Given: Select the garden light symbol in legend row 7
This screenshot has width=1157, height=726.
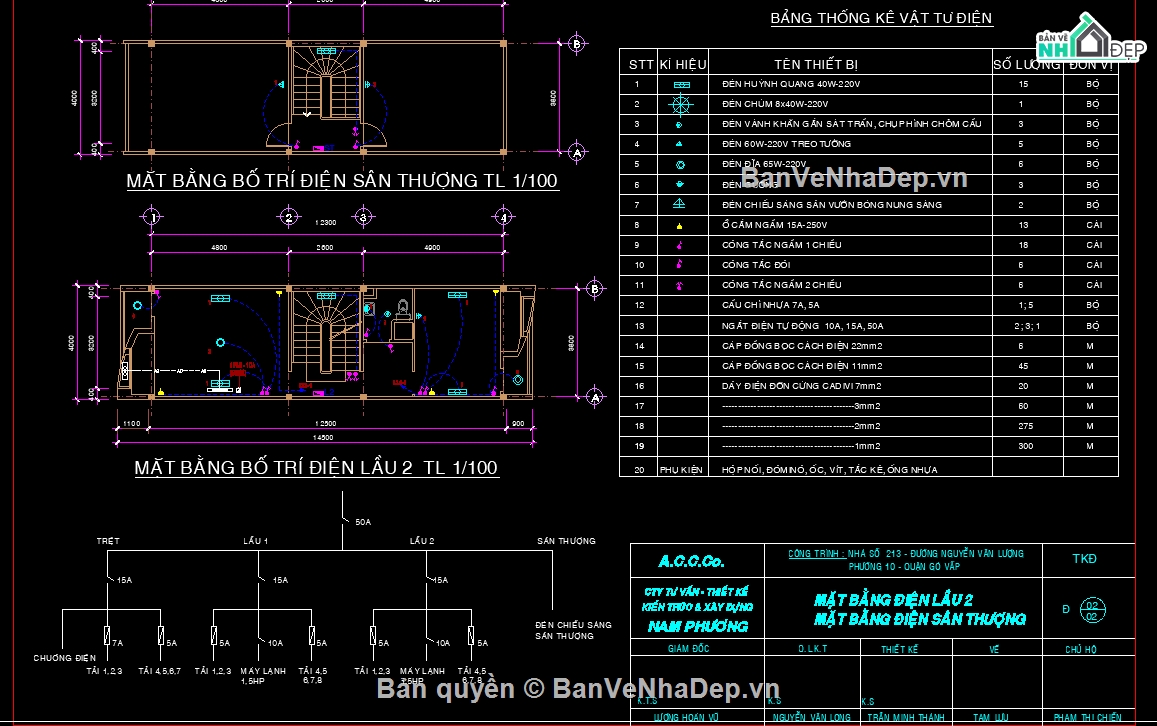Looking at the screenshot, I should click(x=680, y=204).
